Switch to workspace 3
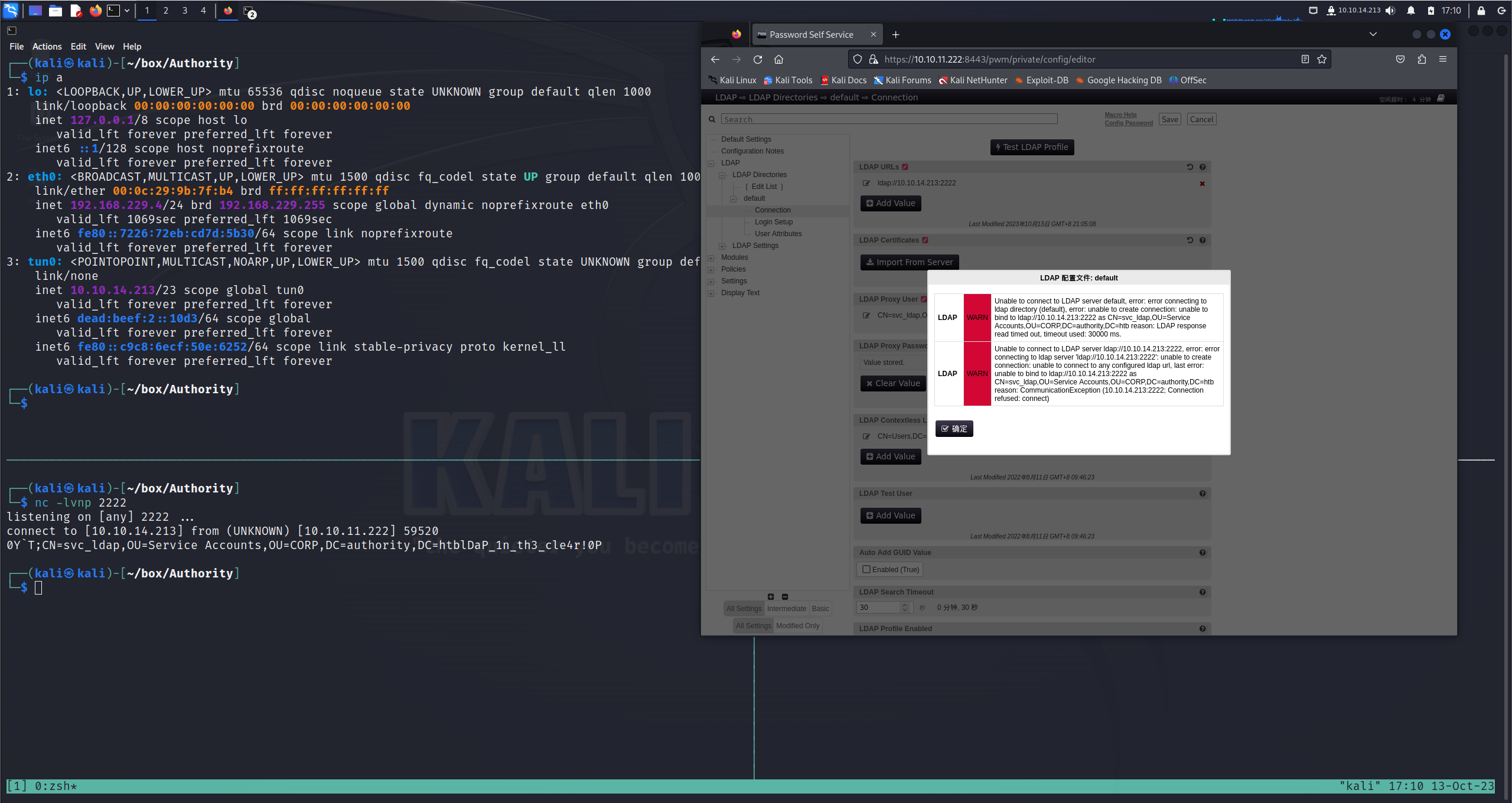 185,11
